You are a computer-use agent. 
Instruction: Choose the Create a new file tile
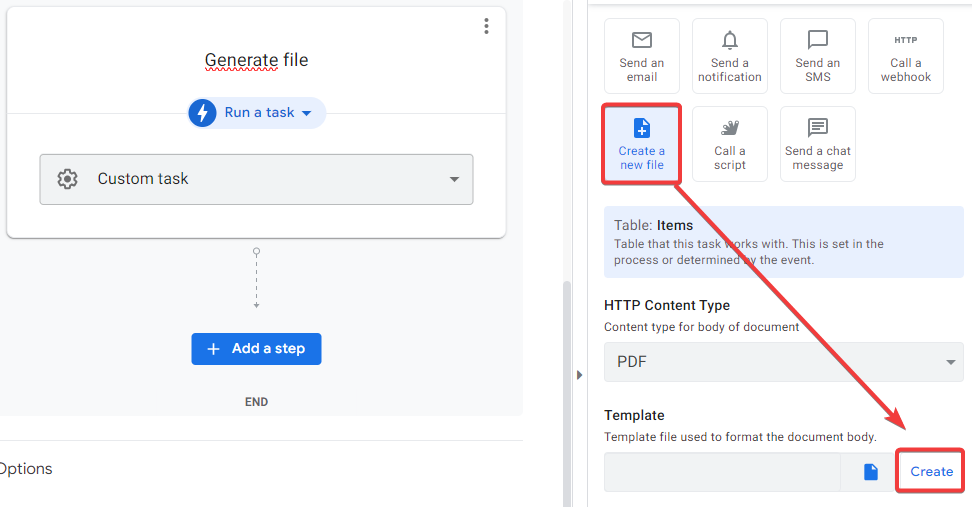click(641, 144)
